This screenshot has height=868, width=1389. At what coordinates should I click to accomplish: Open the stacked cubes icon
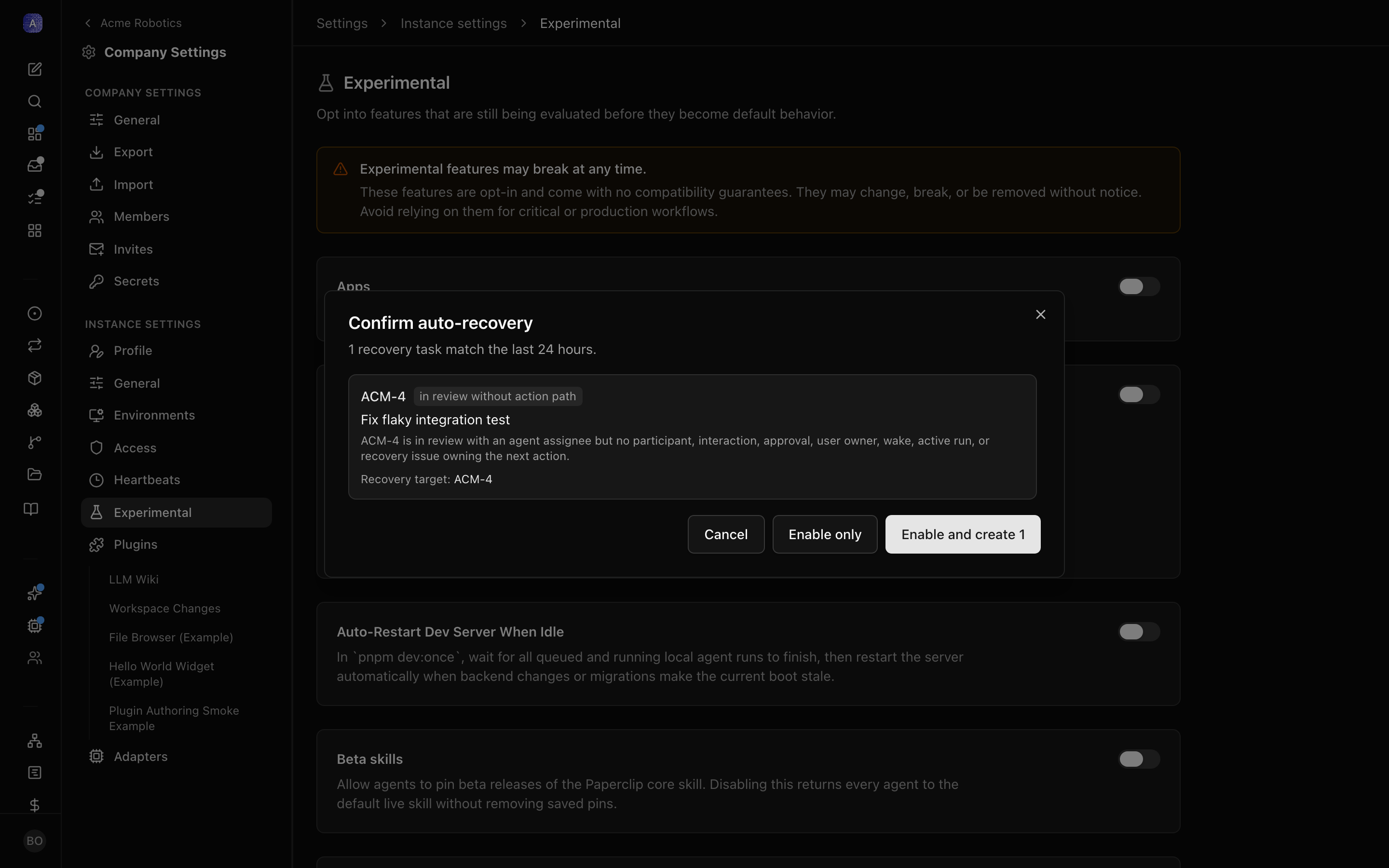[x=34, y=410]
